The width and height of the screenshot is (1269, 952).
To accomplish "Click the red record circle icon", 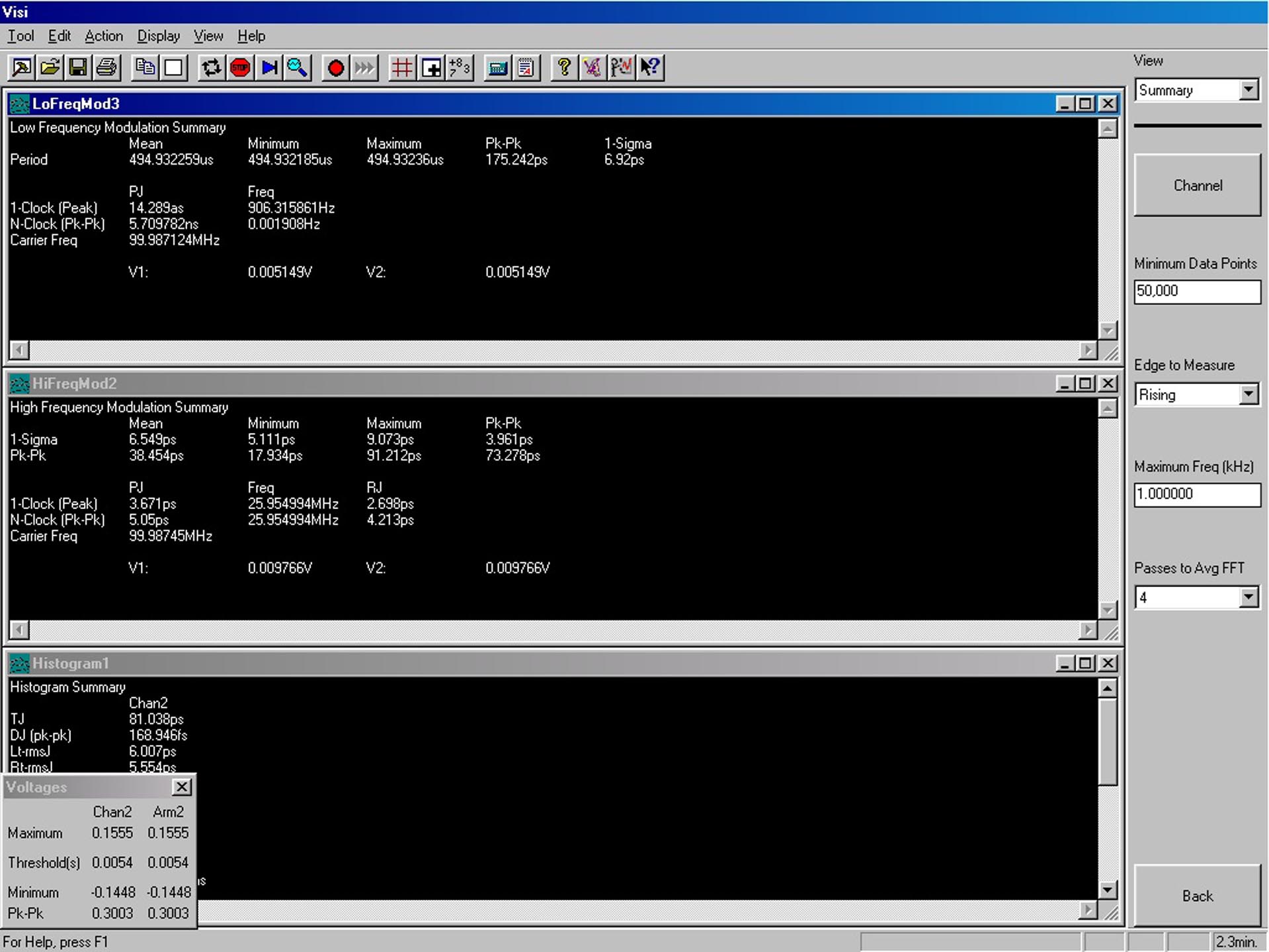I will [336, 67].
